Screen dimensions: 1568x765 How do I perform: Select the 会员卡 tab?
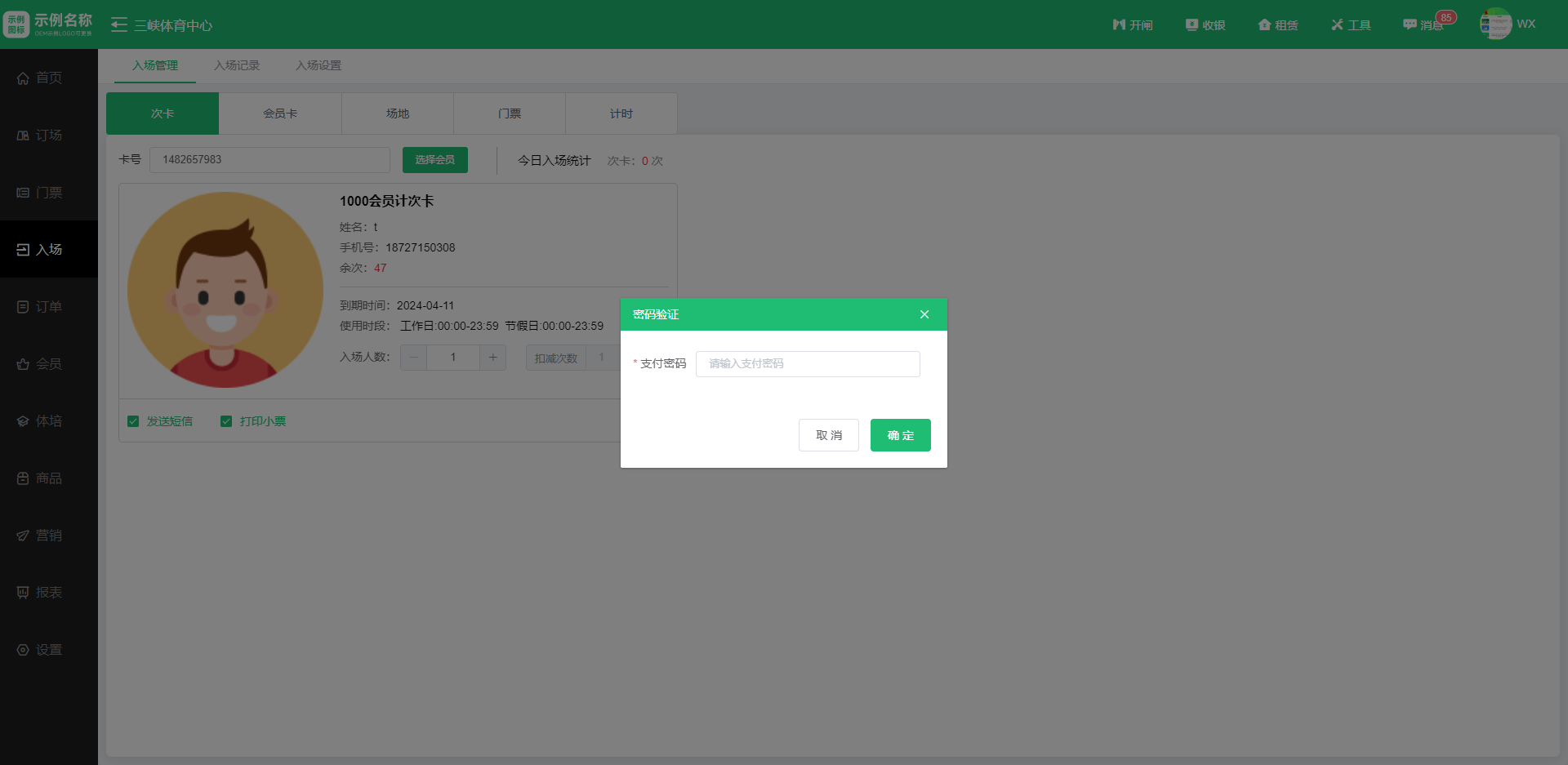[280, 113]
